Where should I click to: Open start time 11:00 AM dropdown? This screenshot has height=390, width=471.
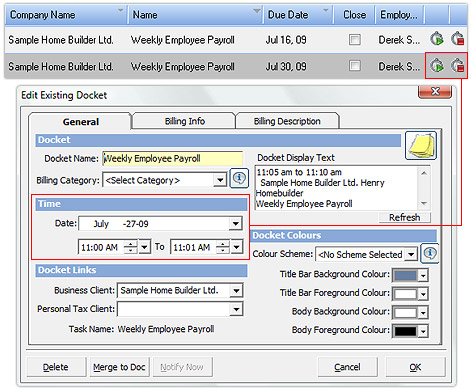(144, 247)
